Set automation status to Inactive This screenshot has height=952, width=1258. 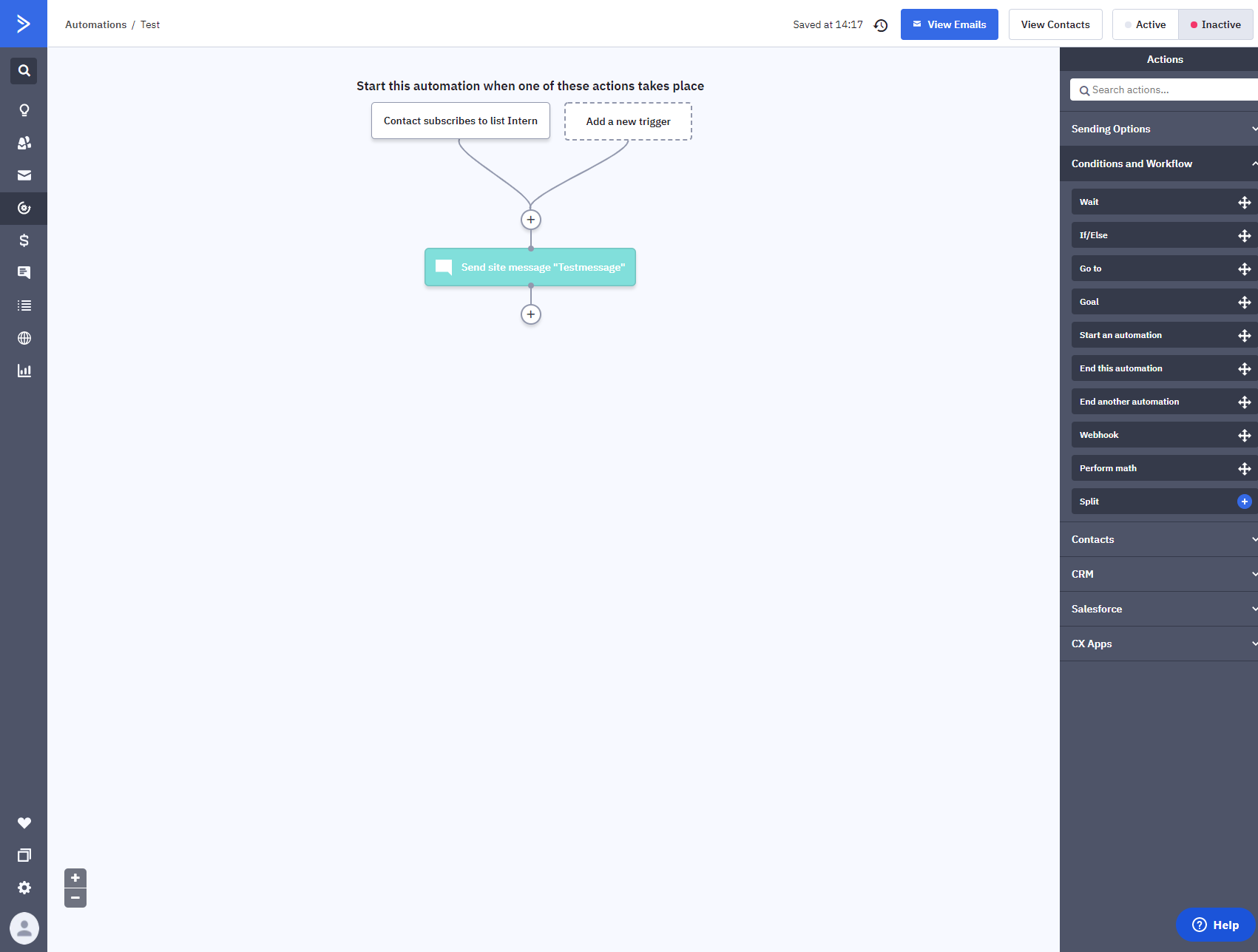[1215, 24]
